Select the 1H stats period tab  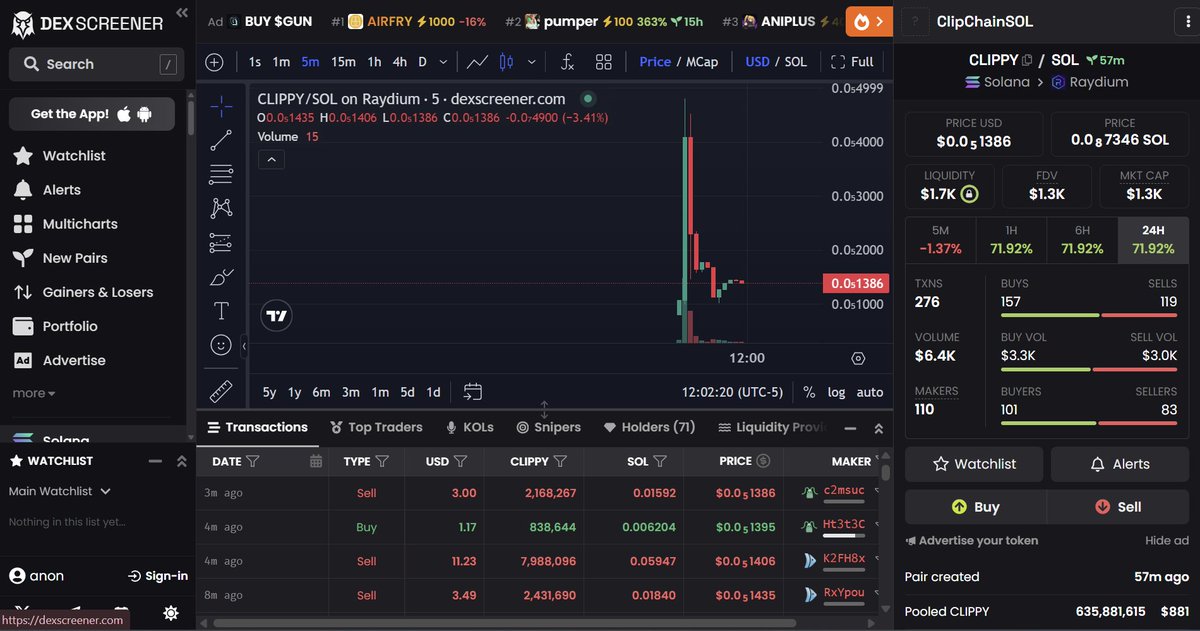coord(1011,240)
